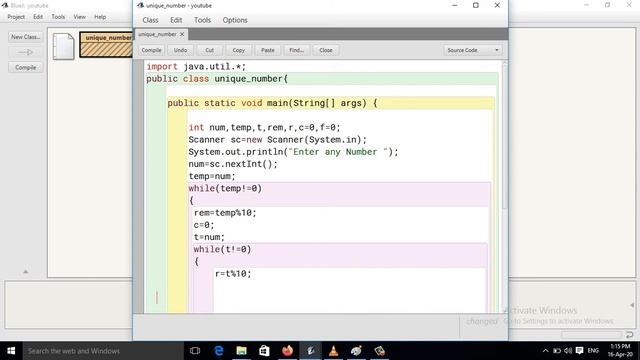The width and height of the screenshot is (640, 360).
Task: Click the 'temp=num;' line
Action: [x=212, y=176]
